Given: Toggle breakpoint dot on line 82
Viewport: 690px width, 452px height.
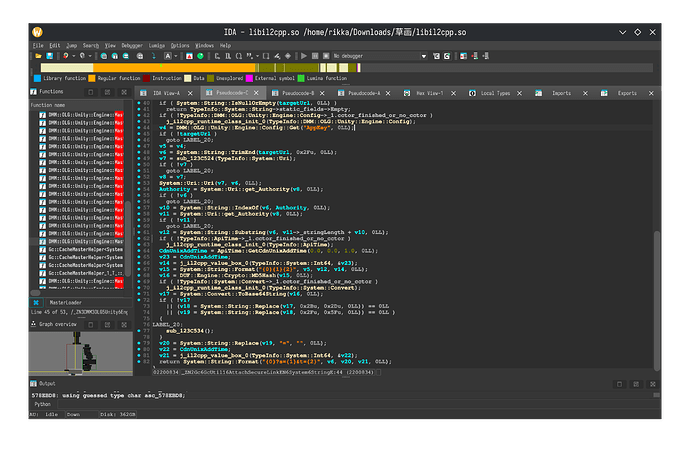Looking at the screenshot, I should [x=139, y=361].
